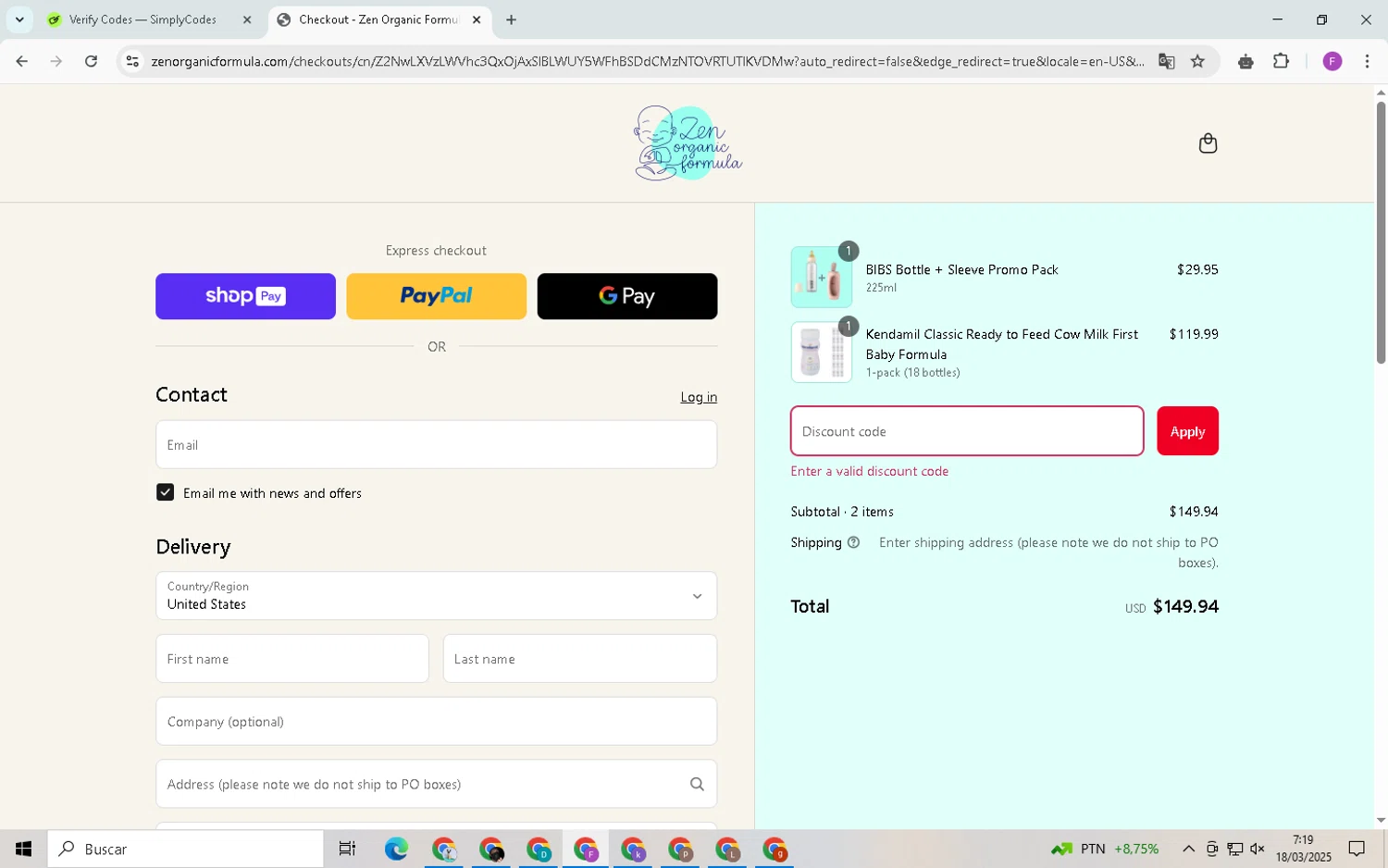Pay with Shop Pay
Screen dimensions: 1388x868
(x=245, y=296)
